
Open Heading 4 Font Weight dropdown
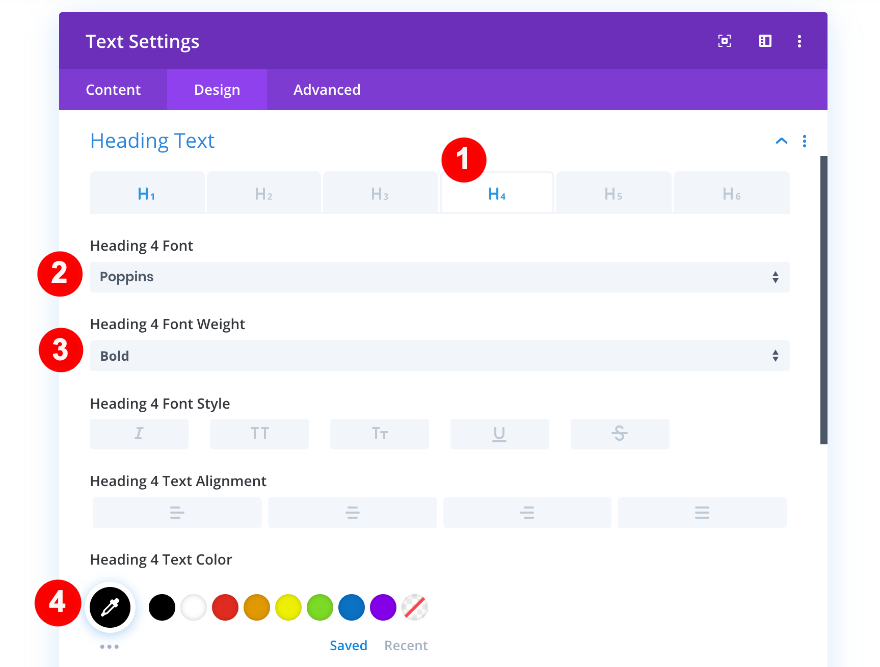click(439, 356)
